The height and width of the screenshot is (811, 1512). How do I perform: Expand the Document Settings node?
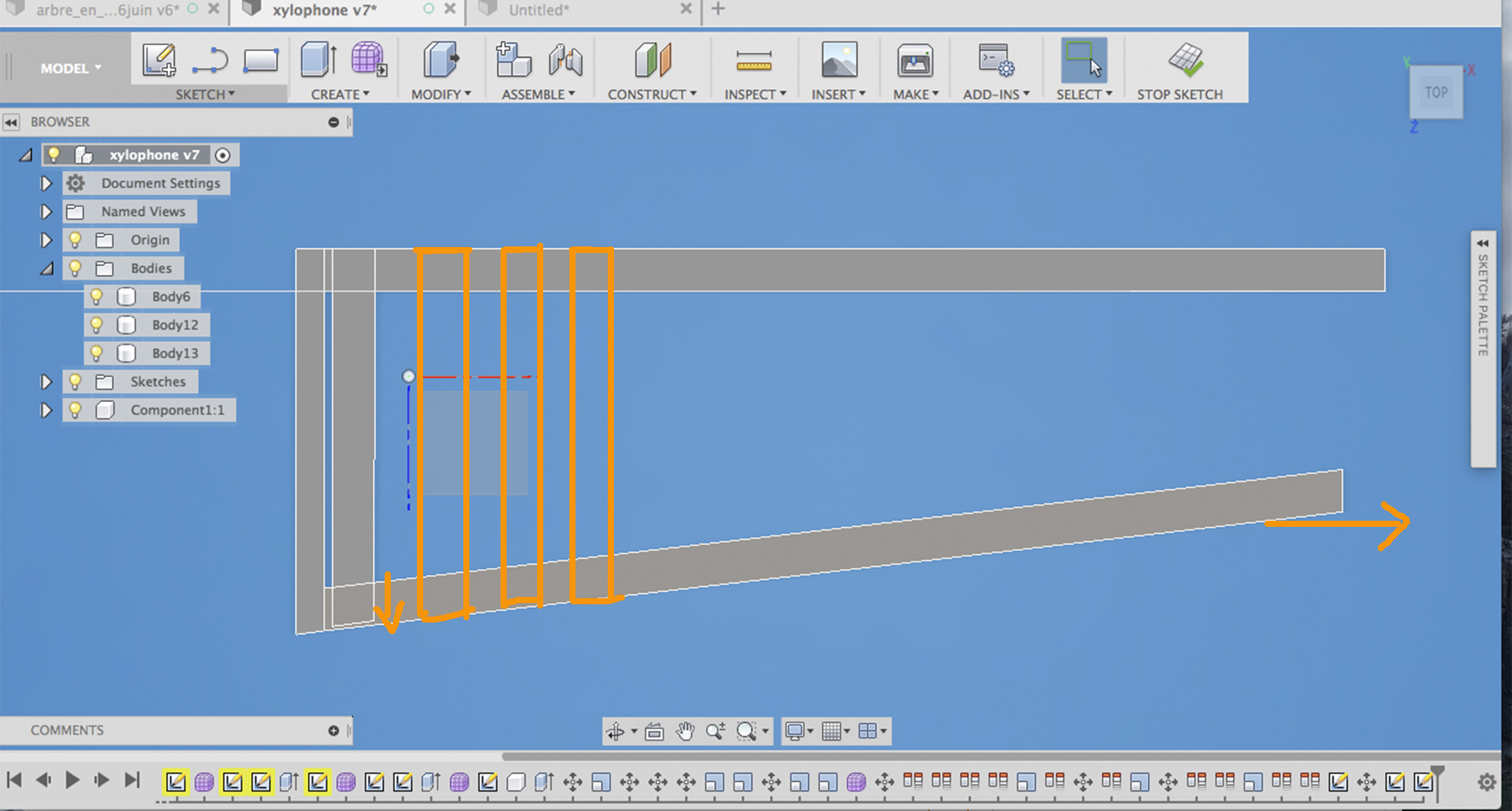pos(46,183)
